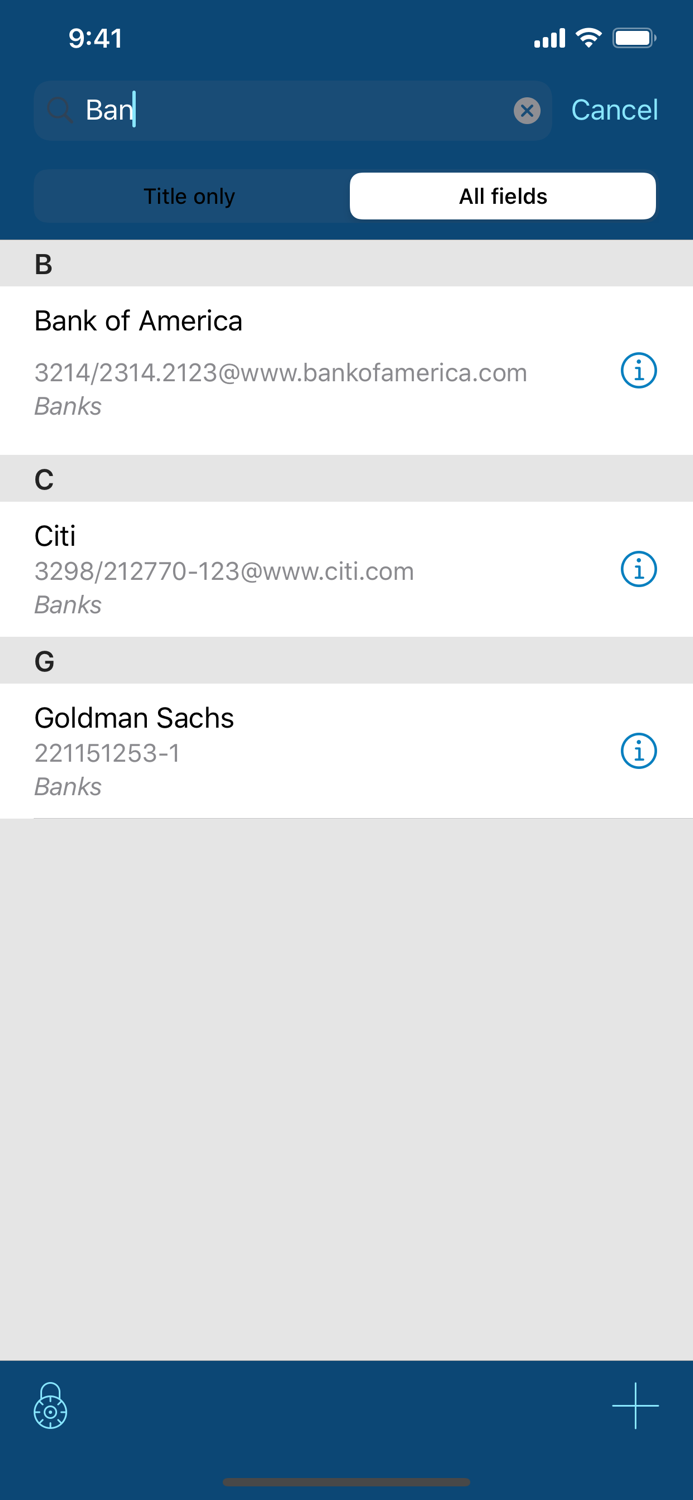Tap the plus icon to add new entry
693x1500 pixels.
pyautogui.click(x=635, y=1406)
